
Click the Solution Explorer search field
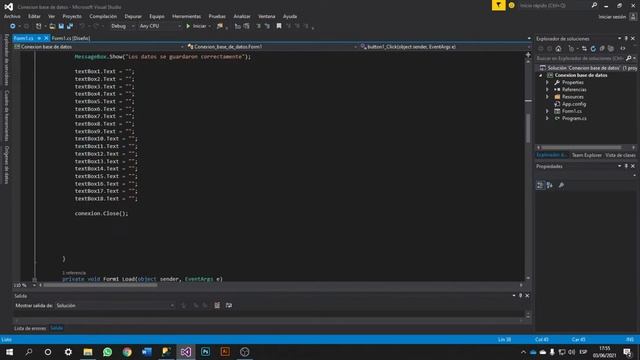(580, 58)
